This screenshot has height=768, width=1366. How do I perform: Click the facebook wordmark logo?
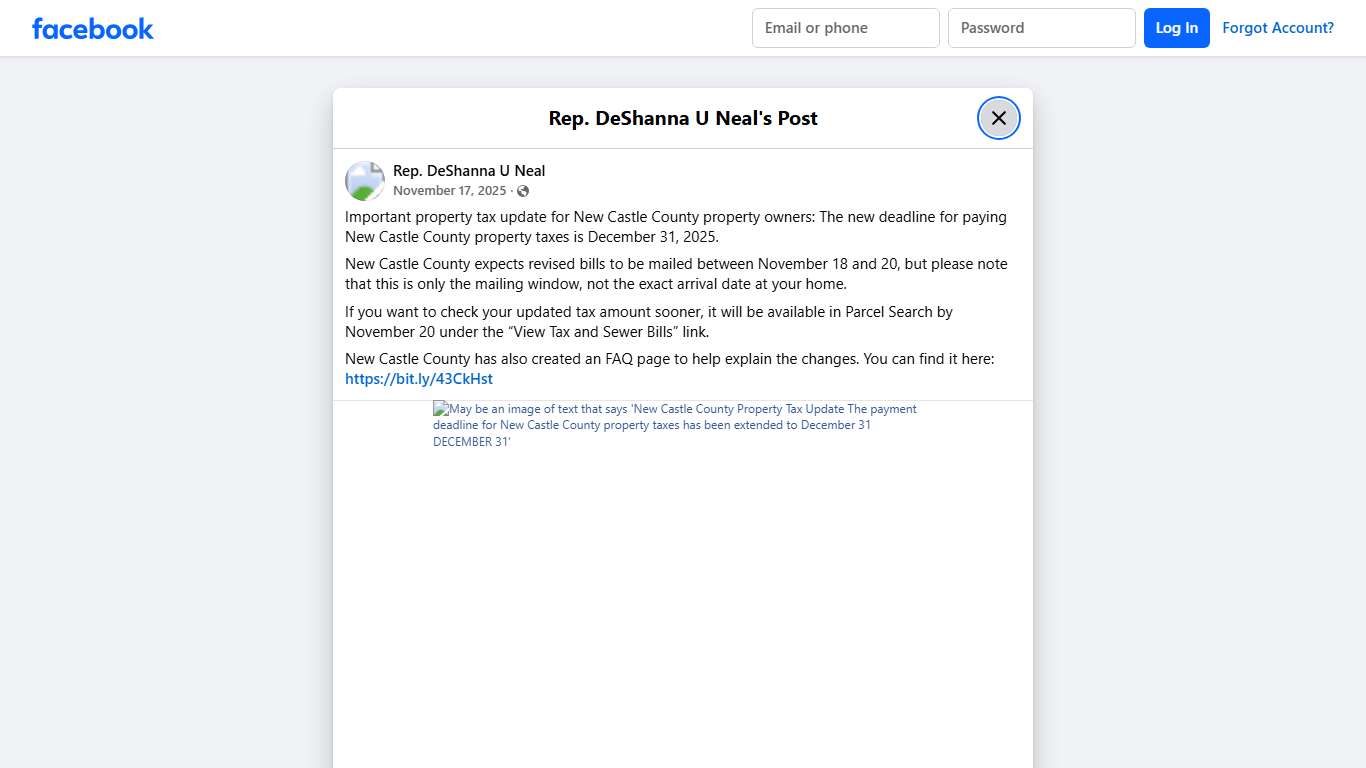[x=92, y=28]
